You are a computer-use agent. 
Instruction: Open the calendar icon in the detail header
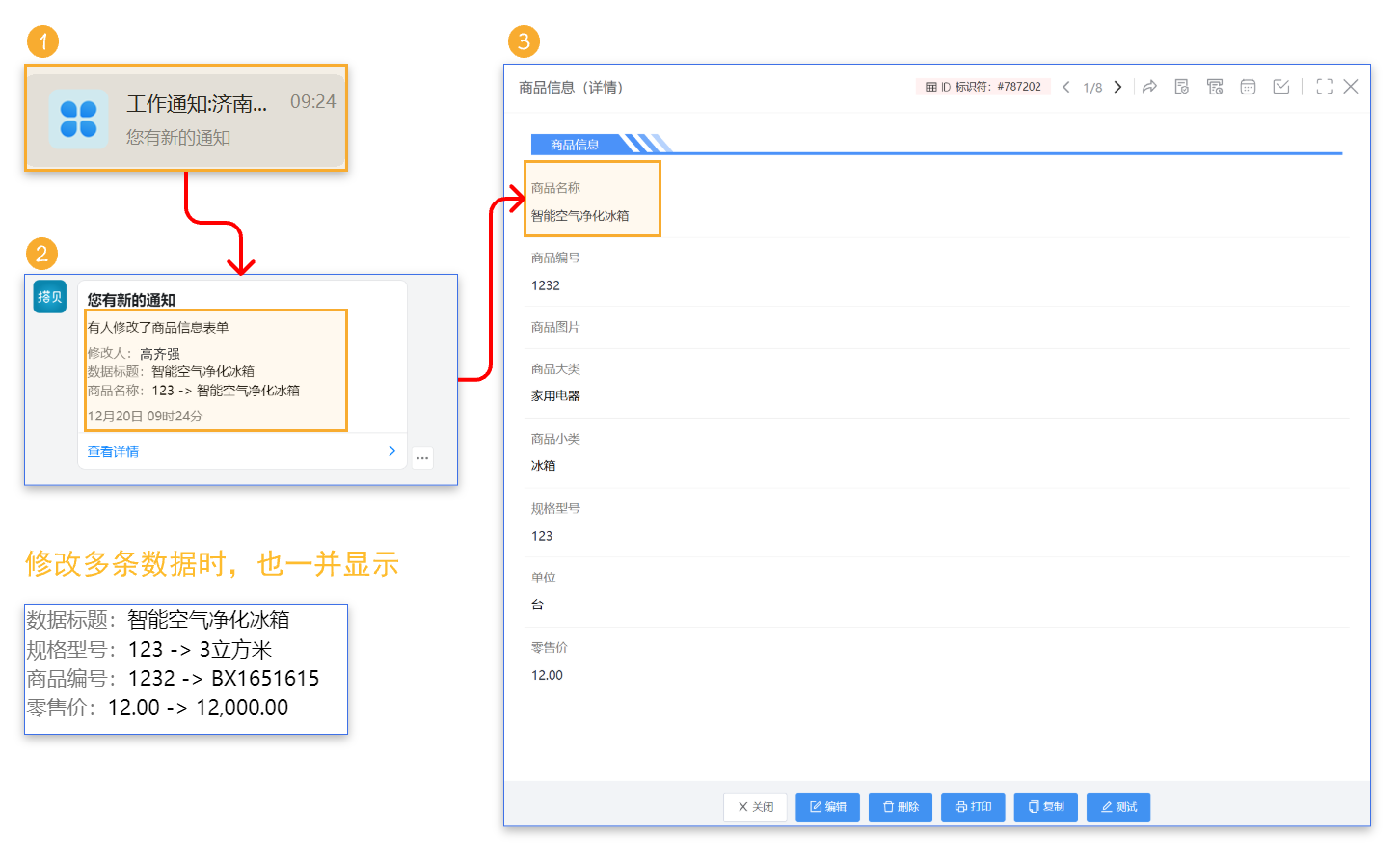pyautogui.click(x=1249, y=86)
